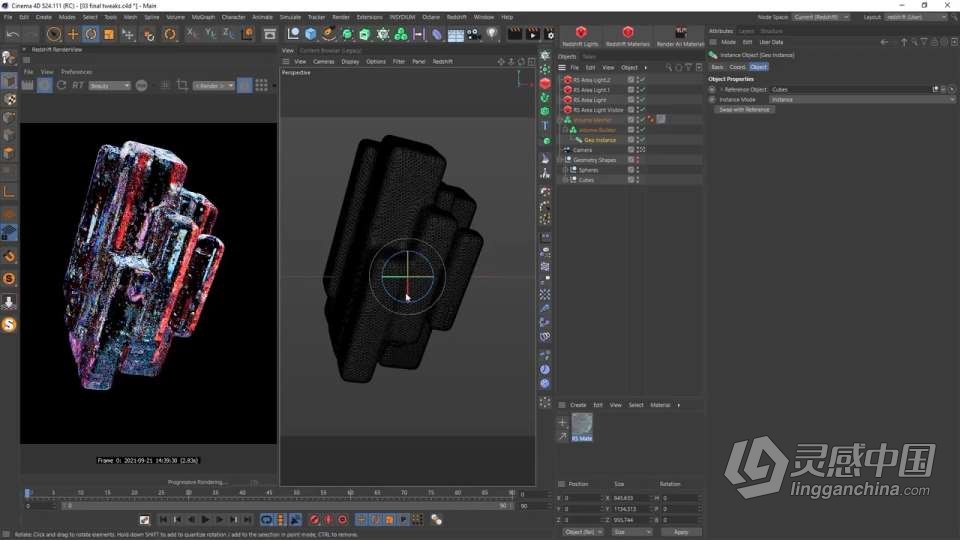Open the Redshift main menu

pyautogui.click(x=456, y=17)
